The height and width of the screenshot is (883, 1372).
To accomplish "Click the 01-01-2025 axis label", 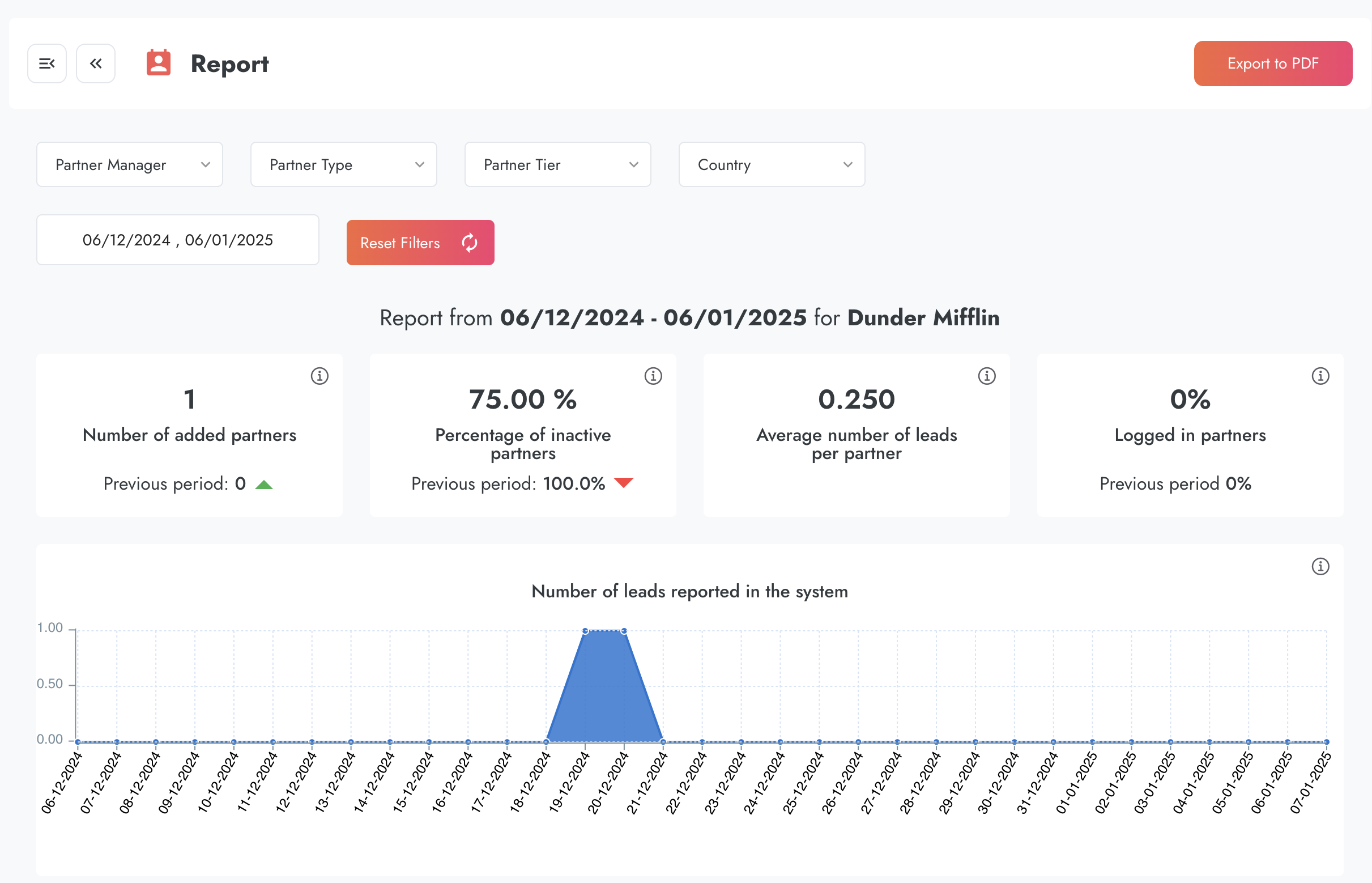I will point(1076,782).
